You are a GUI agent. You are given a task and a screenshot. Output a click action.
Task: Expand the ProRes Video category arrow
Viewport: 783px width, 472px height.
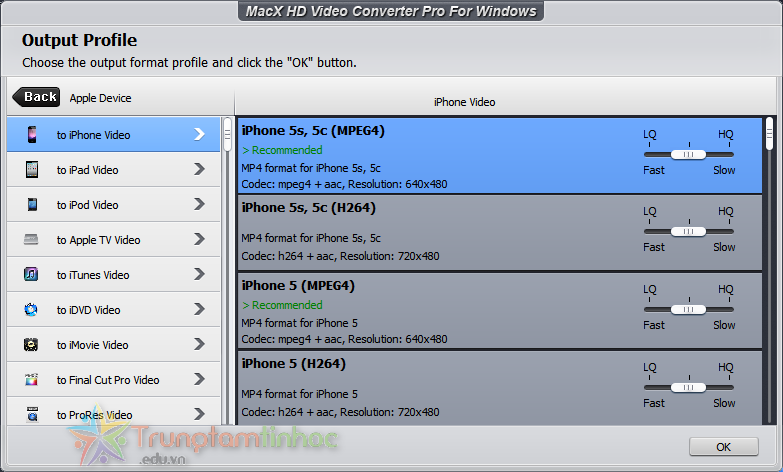199,414
